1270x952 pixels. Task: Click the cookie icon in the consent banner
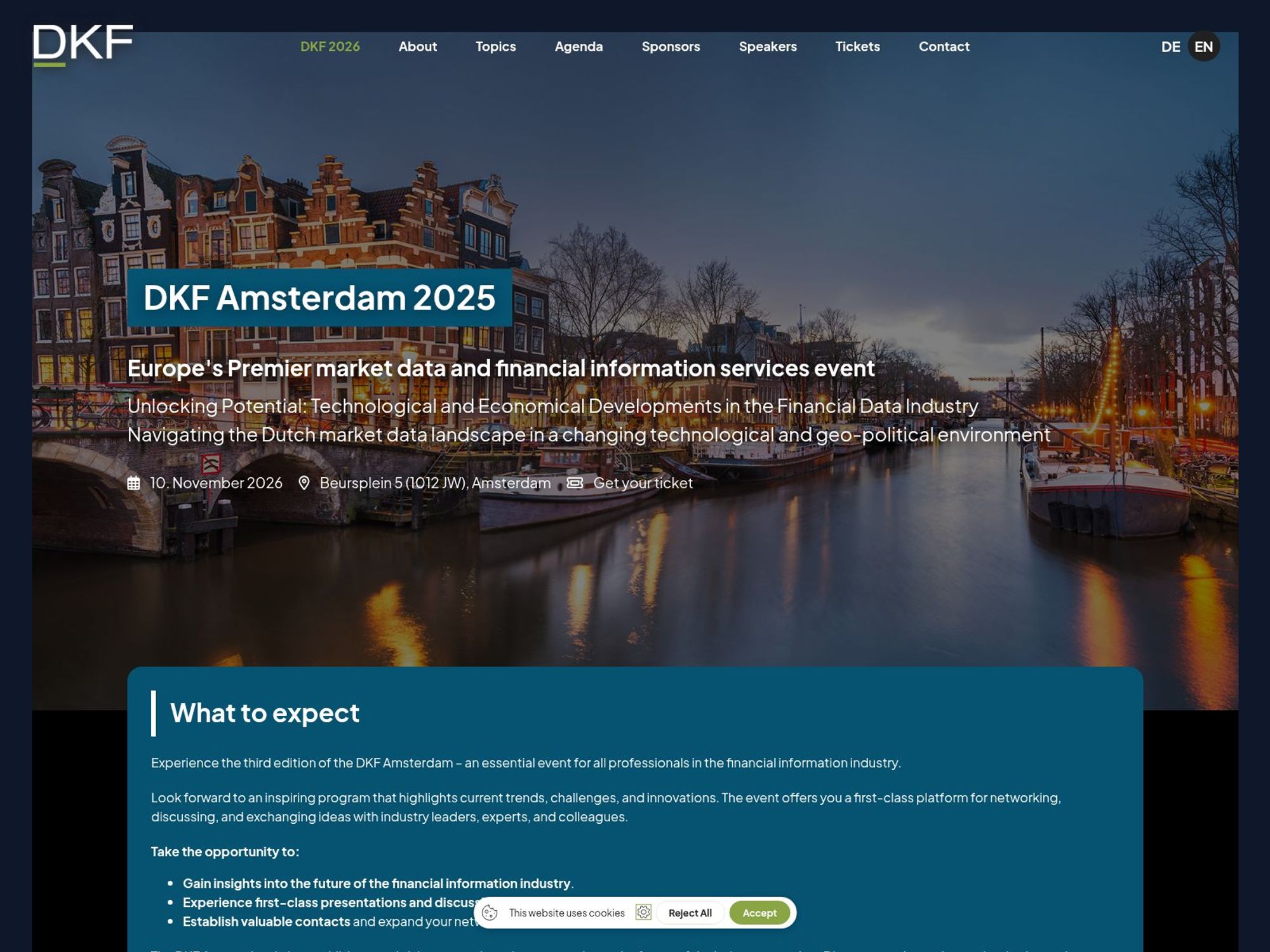pos(491,913)
